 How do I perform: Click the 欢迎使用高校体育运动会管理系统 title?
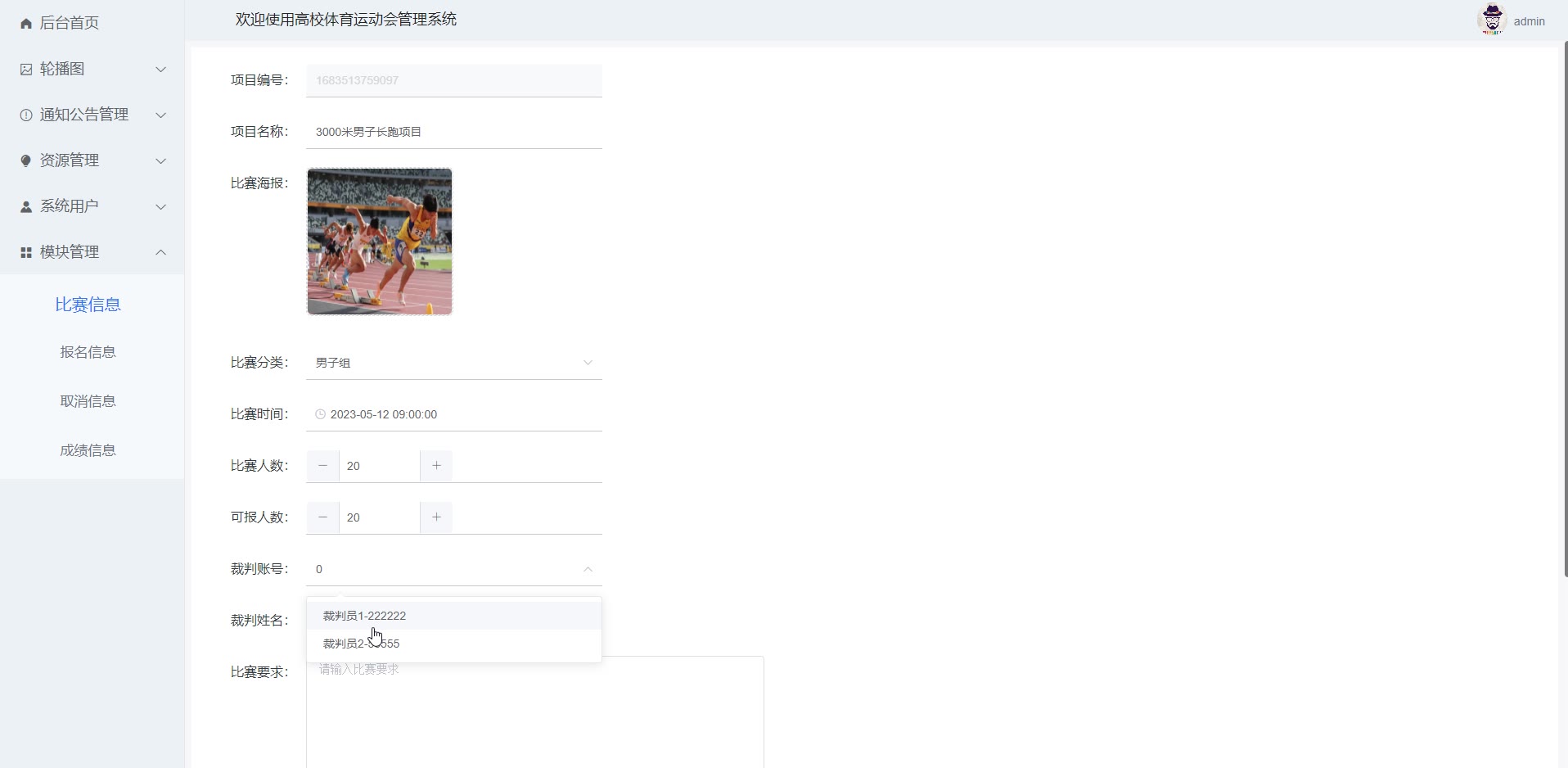pos(346,20)
